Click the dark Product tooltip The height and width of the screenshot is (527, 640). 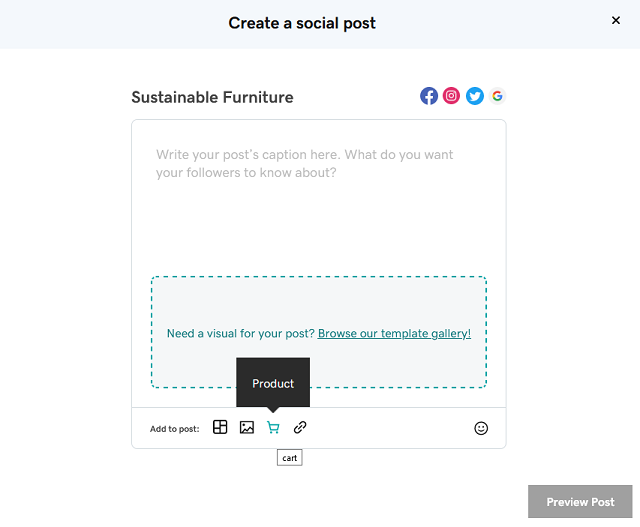[x=273, y=383]
